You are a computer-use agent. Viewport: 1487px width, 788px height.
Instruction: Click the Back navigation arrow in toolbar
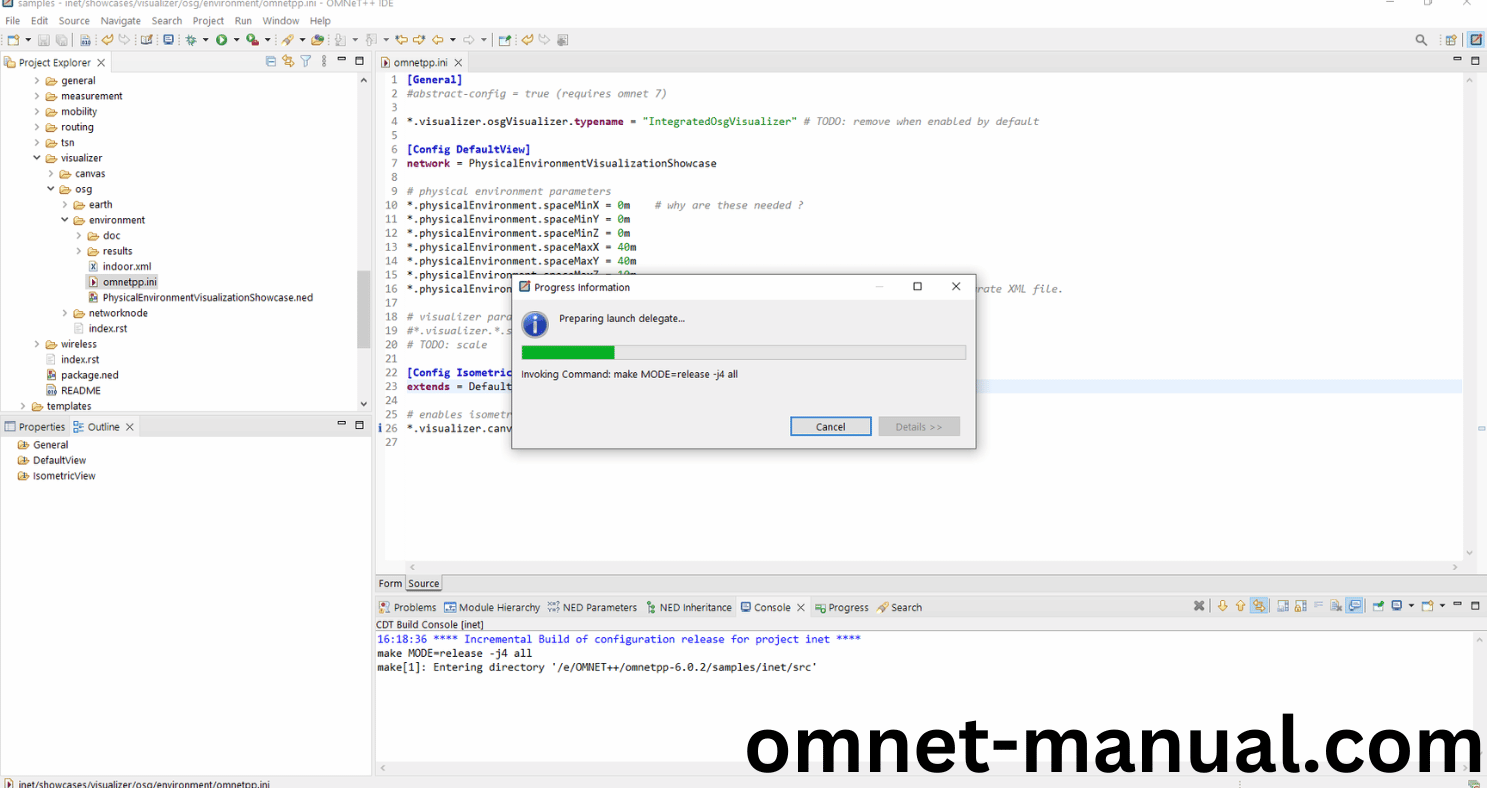pyautogui.click(x=438, y=40)
